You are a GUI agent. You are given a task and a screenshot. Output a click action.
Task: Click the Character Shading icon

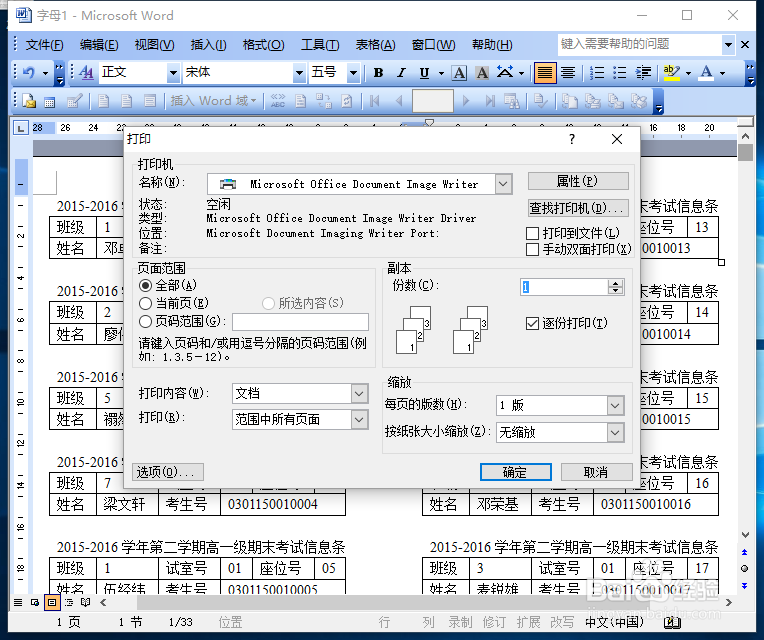pos(482,73)
